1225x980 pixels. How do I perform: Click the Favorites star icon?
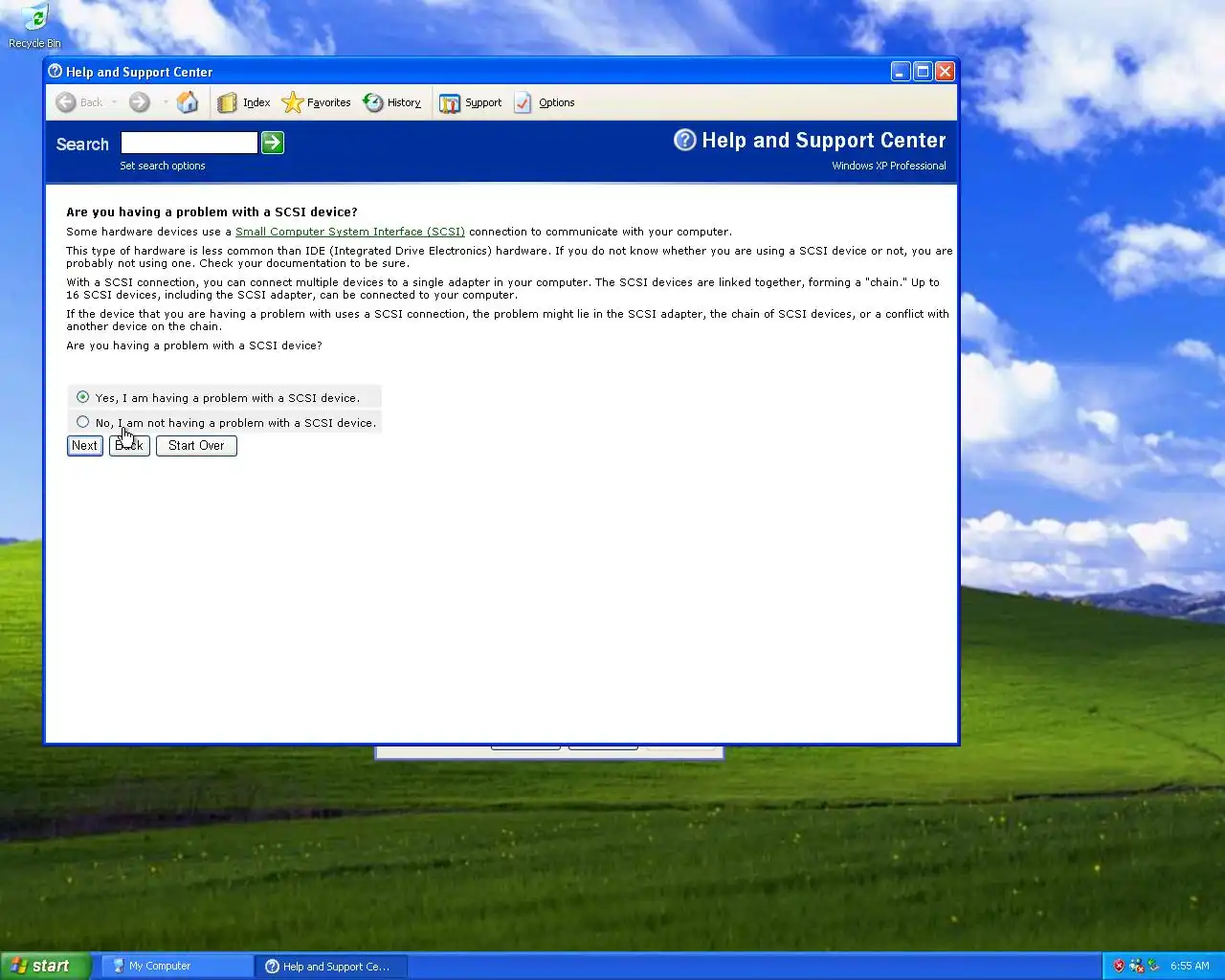point(293,102)
